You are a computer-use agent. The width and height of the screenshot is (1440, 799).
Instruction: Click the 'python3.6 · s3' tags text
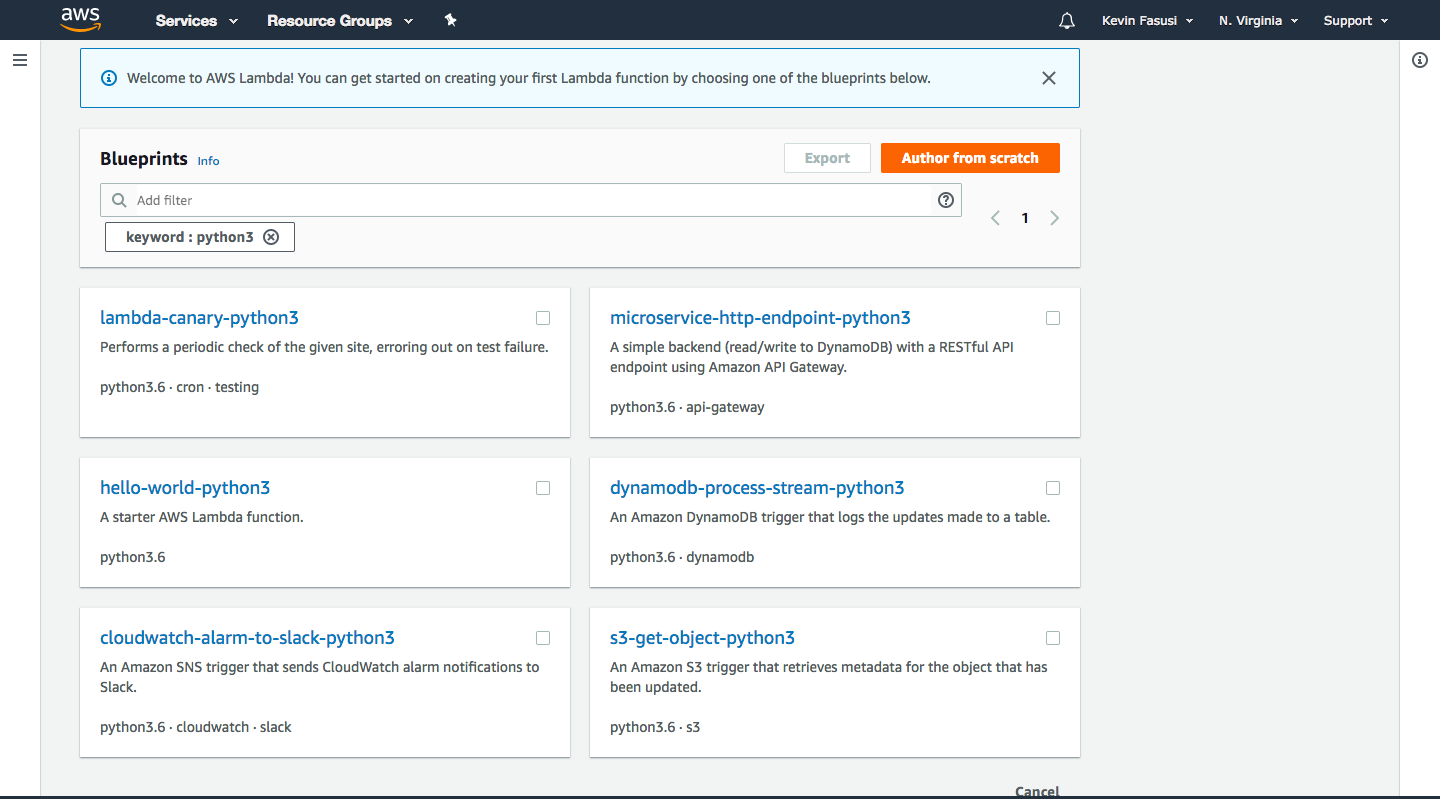coord(655,727)
